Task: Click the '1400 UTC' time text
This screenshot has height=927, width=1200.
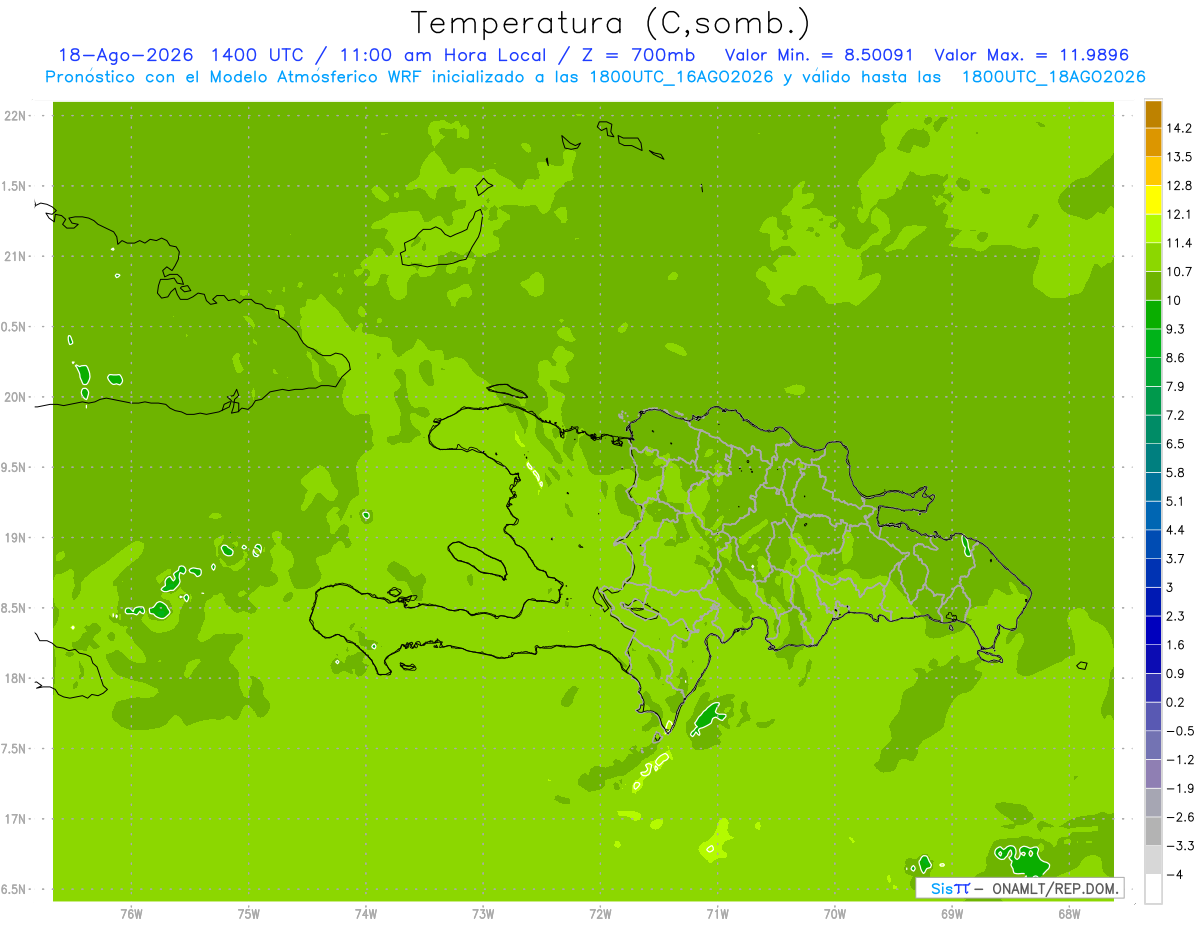Action: pos(256,55)
